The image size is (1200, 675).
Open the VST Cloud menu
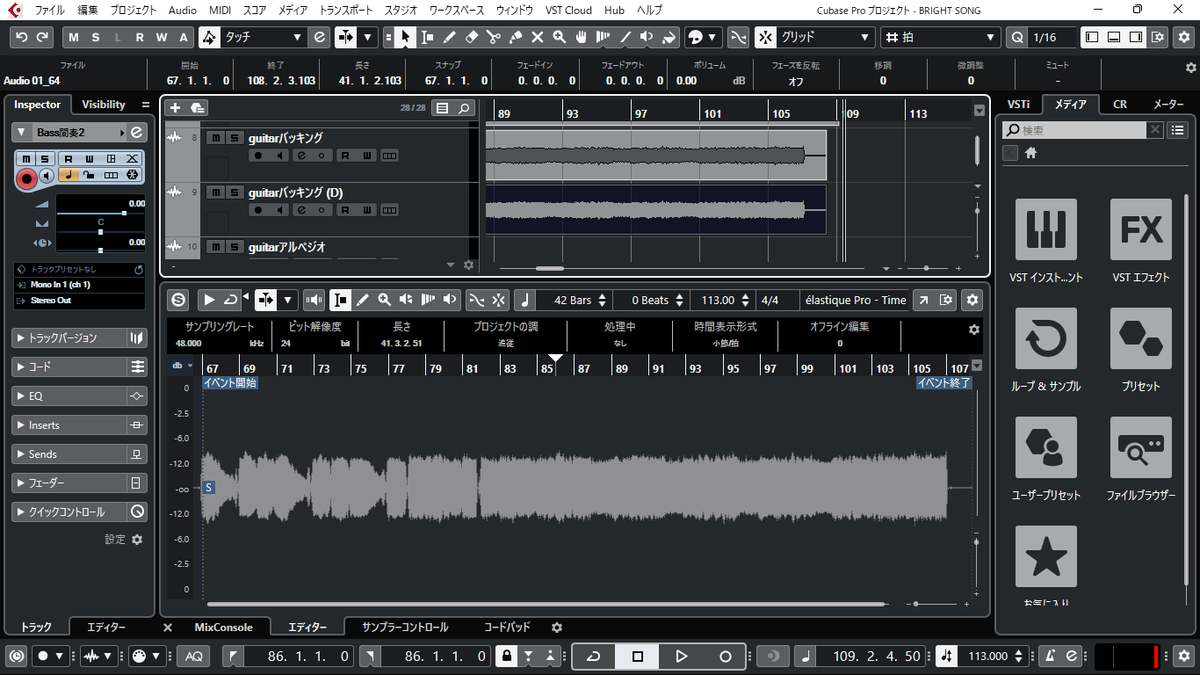(x=571, y=10)
